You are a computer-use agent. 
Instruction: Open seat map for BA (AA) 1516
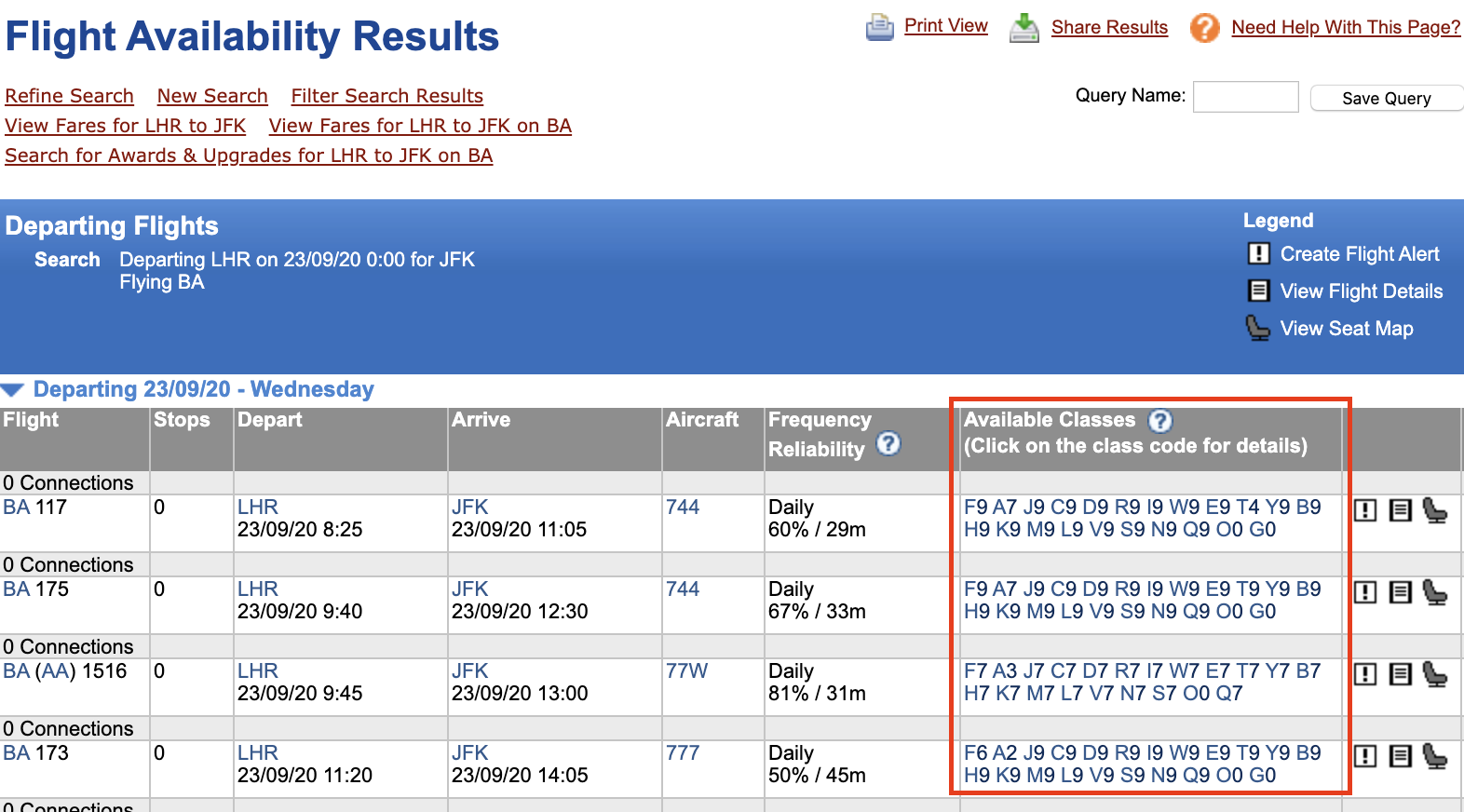coord(1435,674)
